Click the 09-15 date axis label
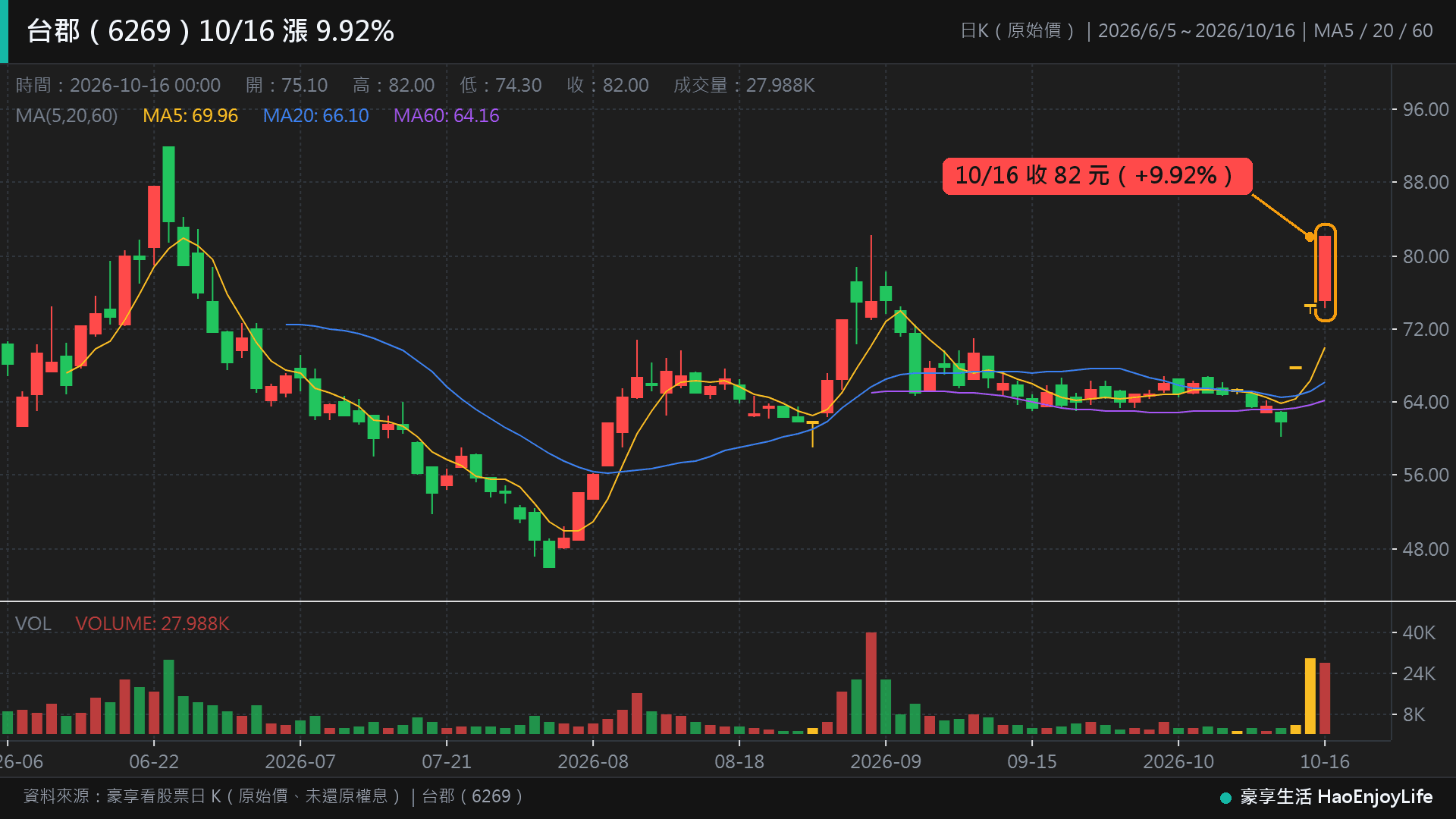Viewport: 1456px width, 819px height. (x=1032, y=762)
